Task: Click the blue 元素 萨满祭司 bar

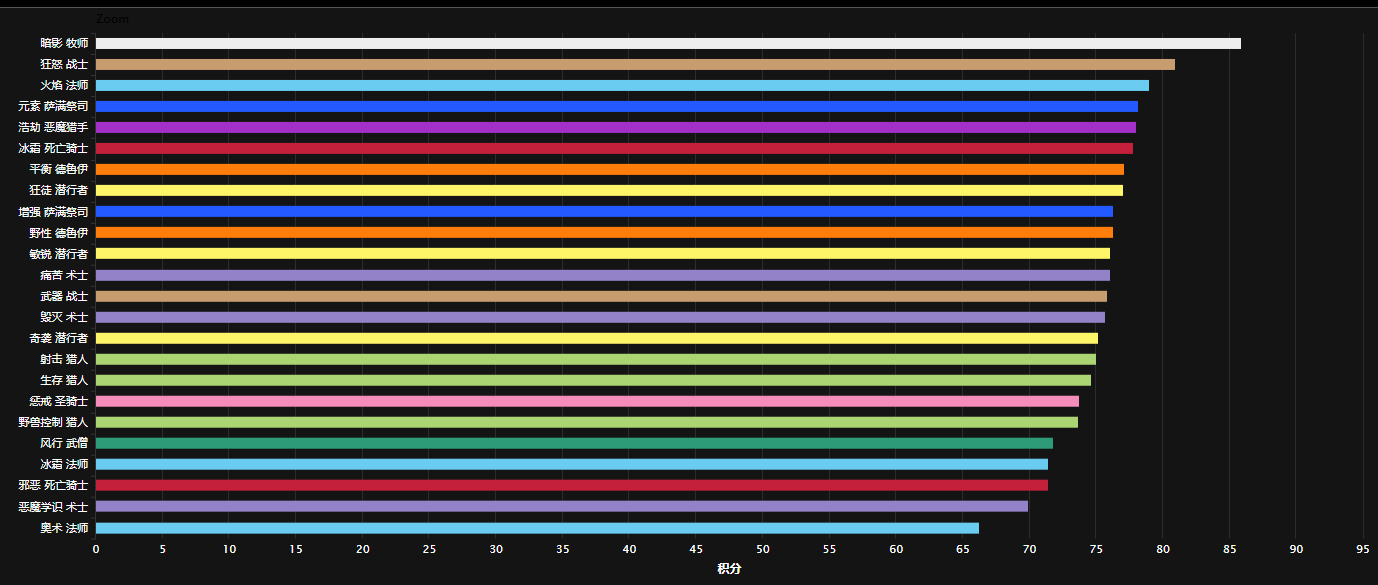Action: 616,106
